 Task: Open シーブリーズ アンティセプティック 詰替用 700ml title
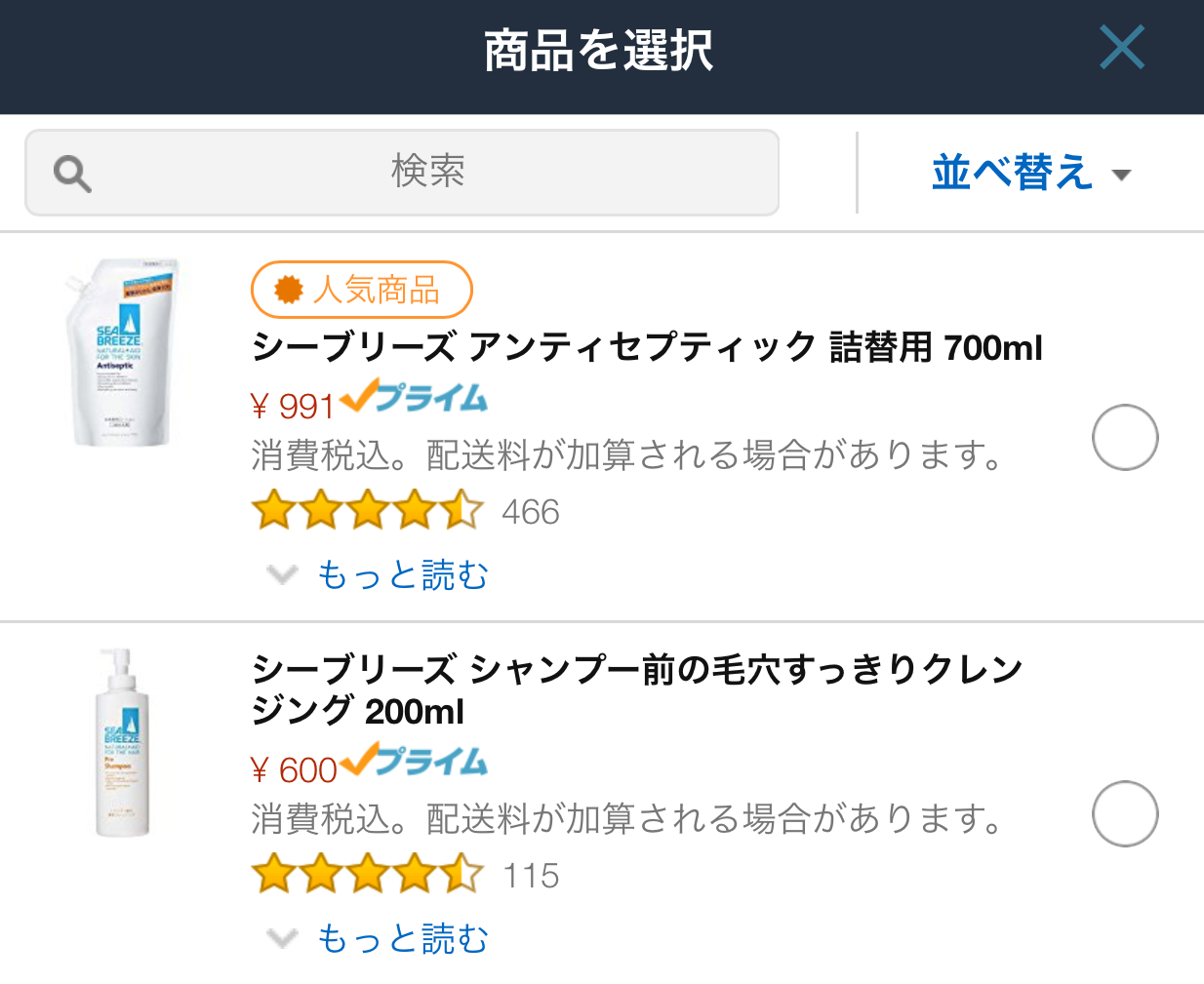click(647, 346)
